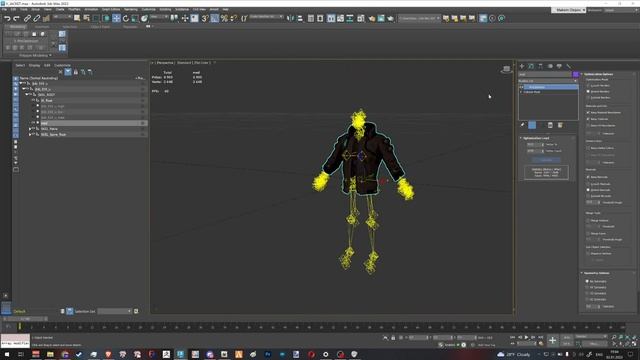Click the Standard viewport shading label

[x=184, y=63]
